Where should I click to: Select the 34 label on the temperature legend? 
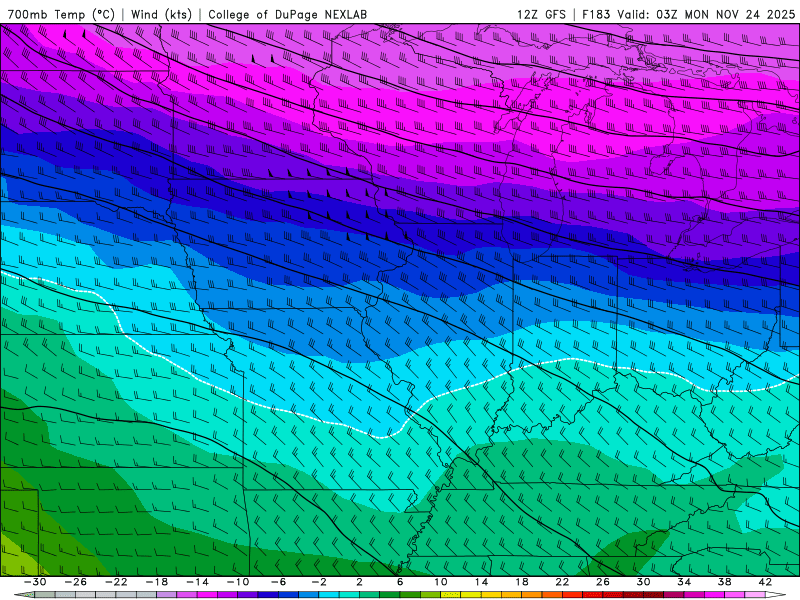pos(684,582)
